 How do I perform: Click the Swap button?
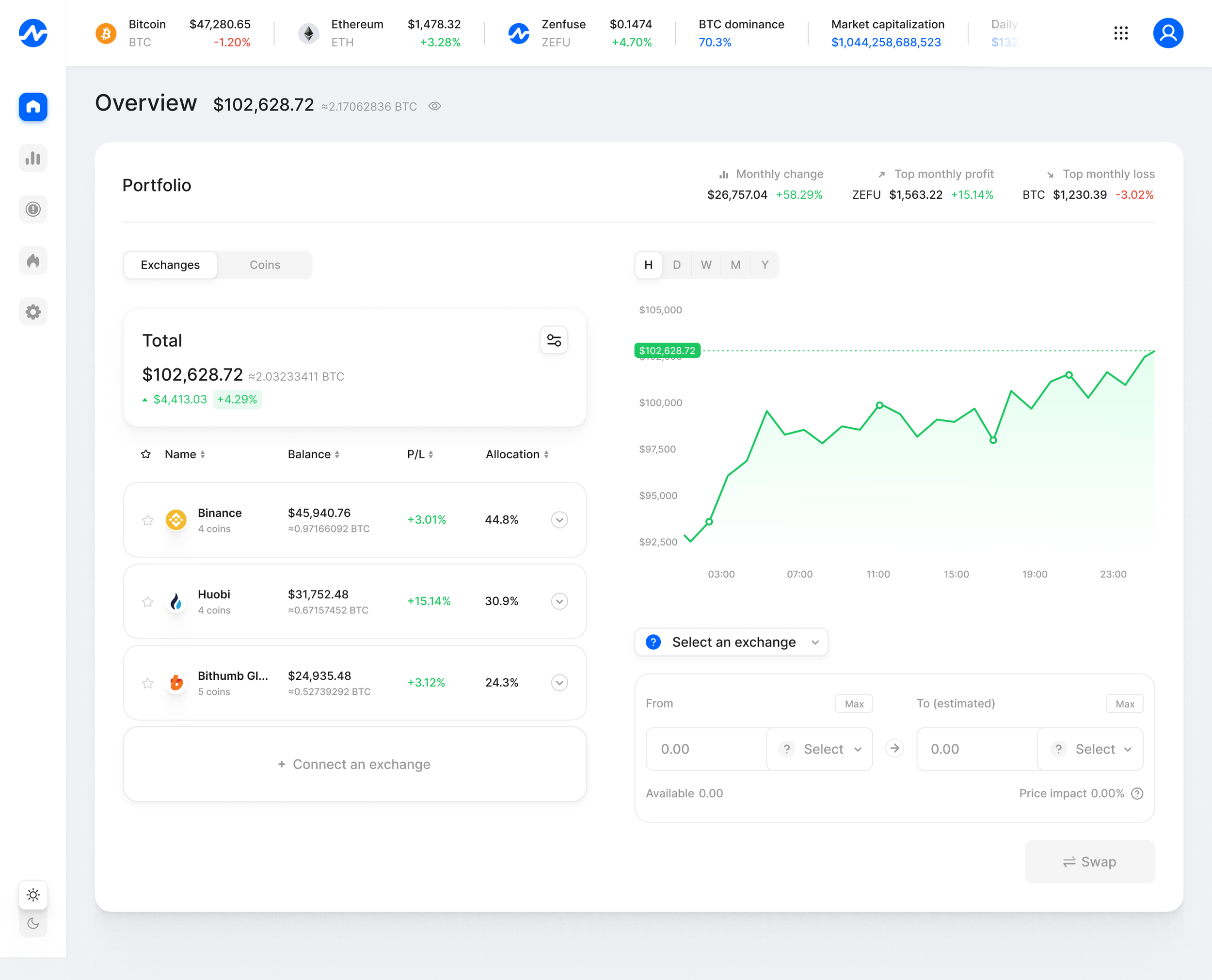point(1089,862)
